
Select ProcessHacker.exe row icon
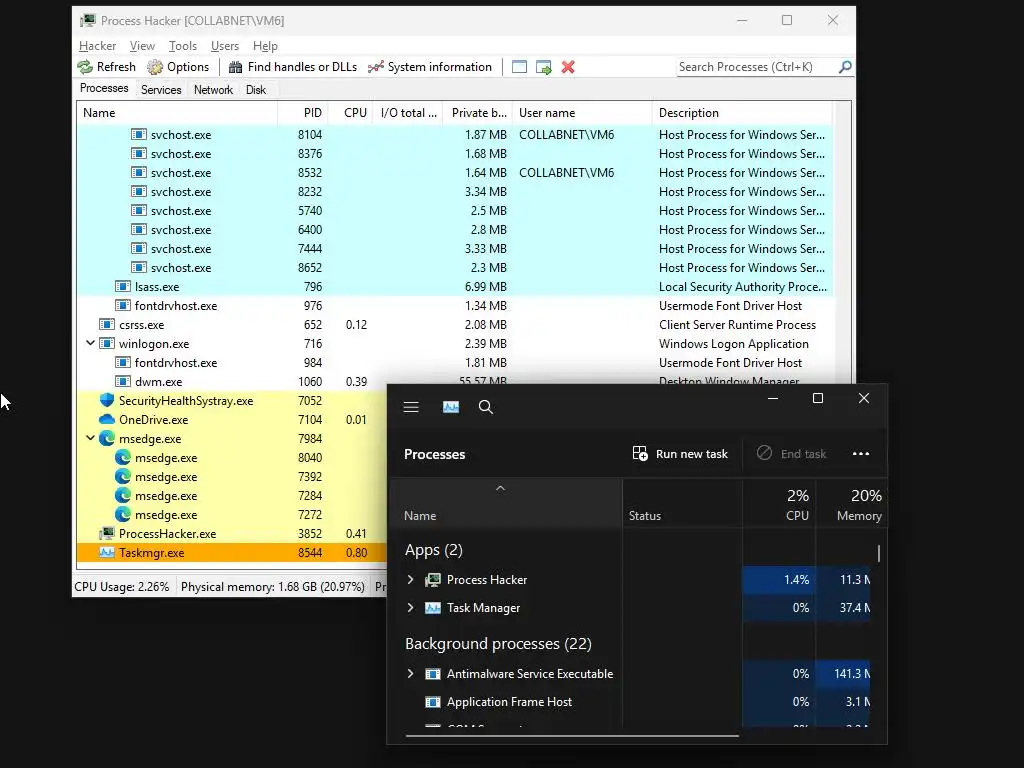[x=106, y=534]
